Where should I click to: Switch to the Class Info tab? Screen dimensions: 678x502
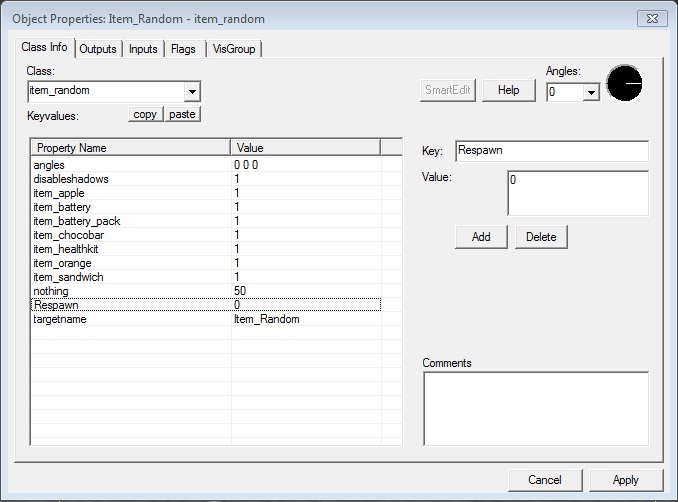[45, 47]
